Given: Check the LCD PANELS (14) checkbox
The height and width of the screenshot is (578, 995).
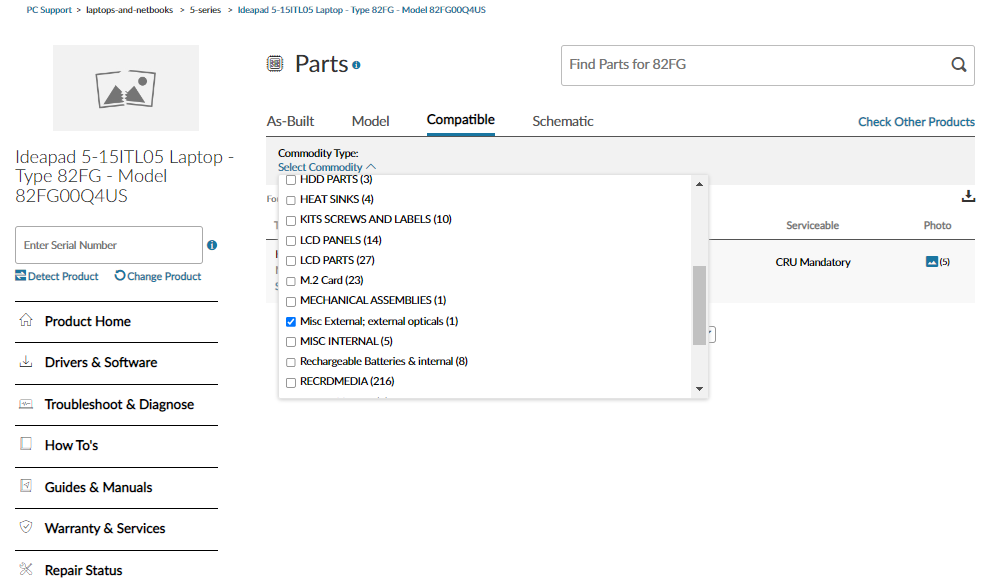Looking at the screenshot, I should 291,240.
